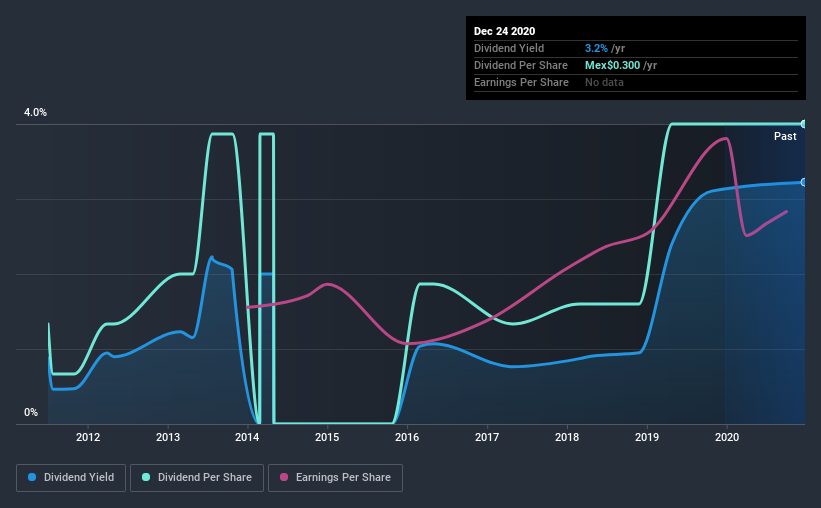821x508 pixels.
Task: Click the 2012 x-axis label
Action: pyautogui.click(x=88, y=437)
